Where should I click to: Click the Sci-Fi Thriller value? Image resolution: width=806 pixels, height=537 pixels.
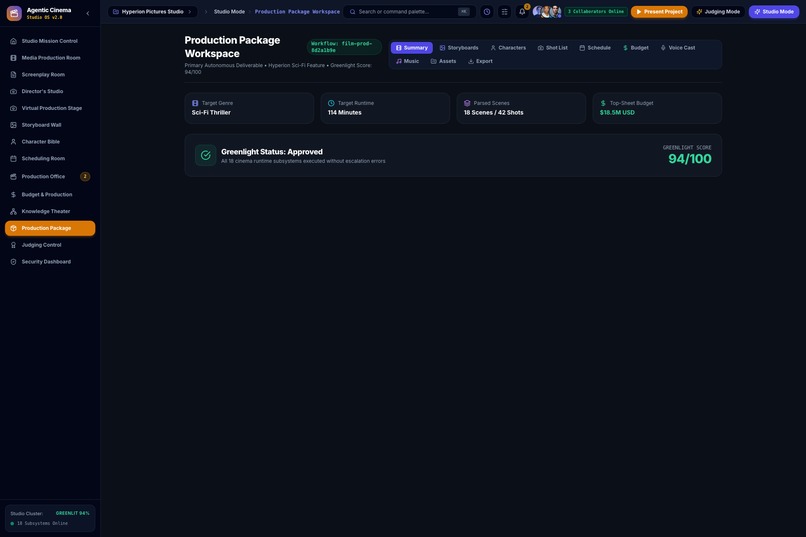click(x=211, y=113)
